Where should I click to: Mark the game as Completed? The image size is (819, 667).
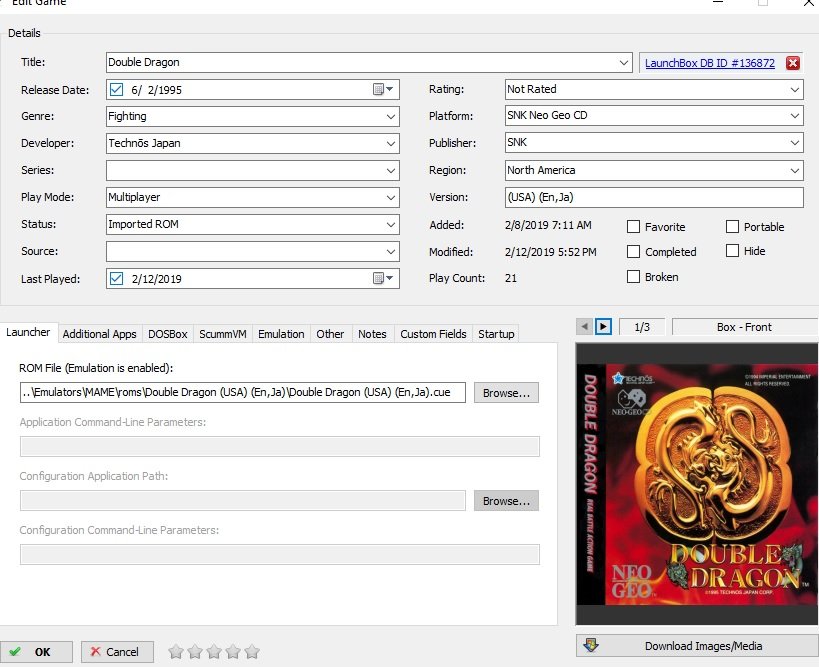click(633, 252)
